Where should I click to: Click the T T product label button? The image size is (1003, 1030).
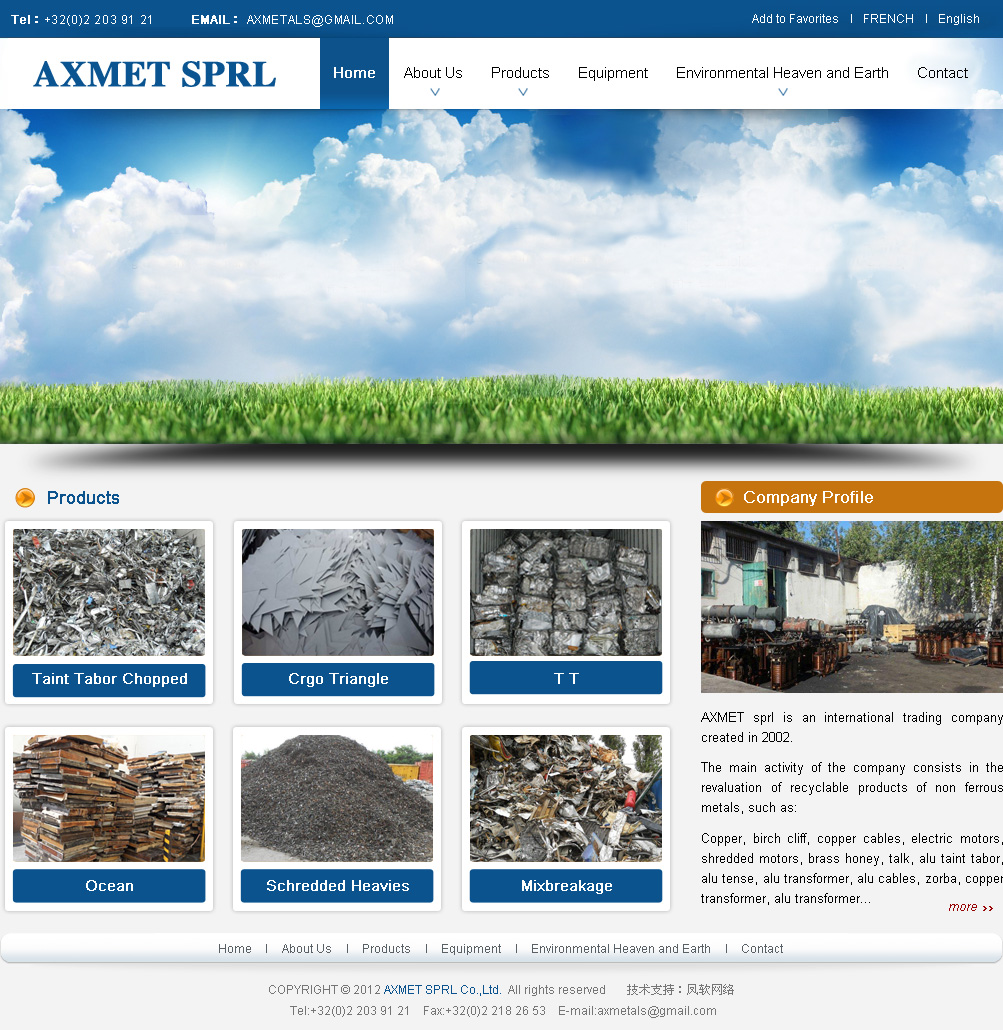tap(566, 678)
